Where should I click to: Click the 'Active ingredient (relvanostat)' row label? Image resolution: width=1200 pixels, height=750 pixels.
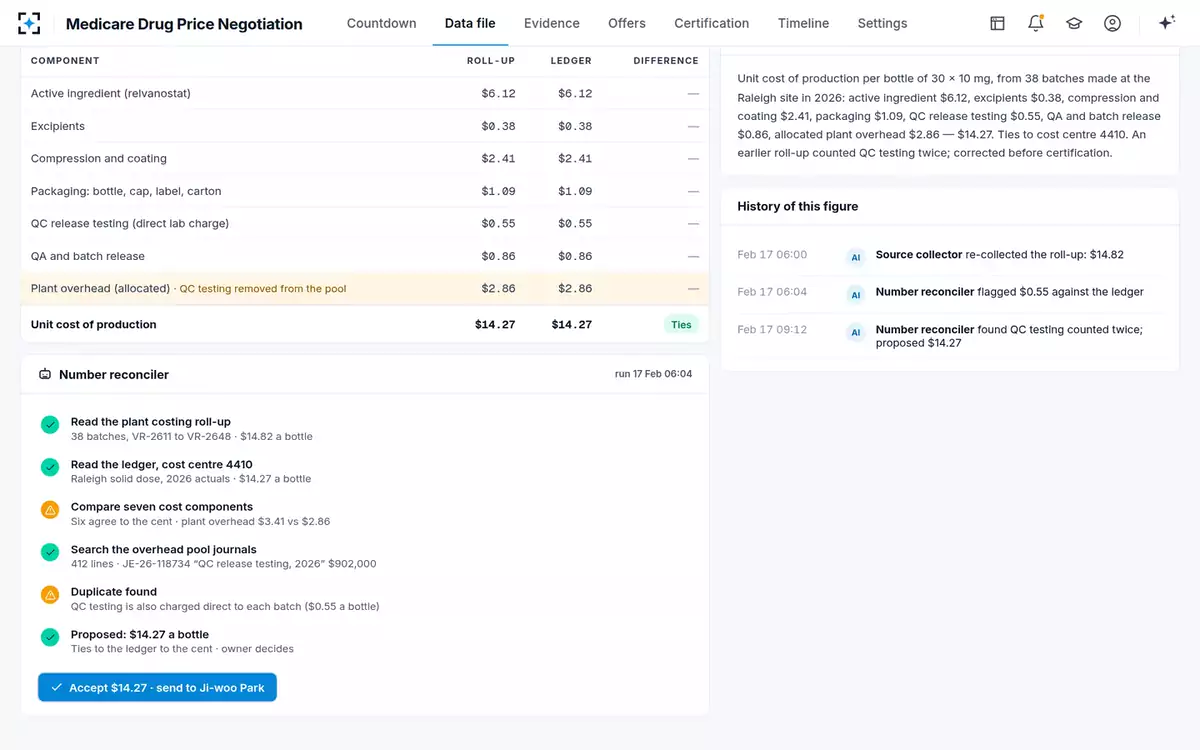(111, 94)
